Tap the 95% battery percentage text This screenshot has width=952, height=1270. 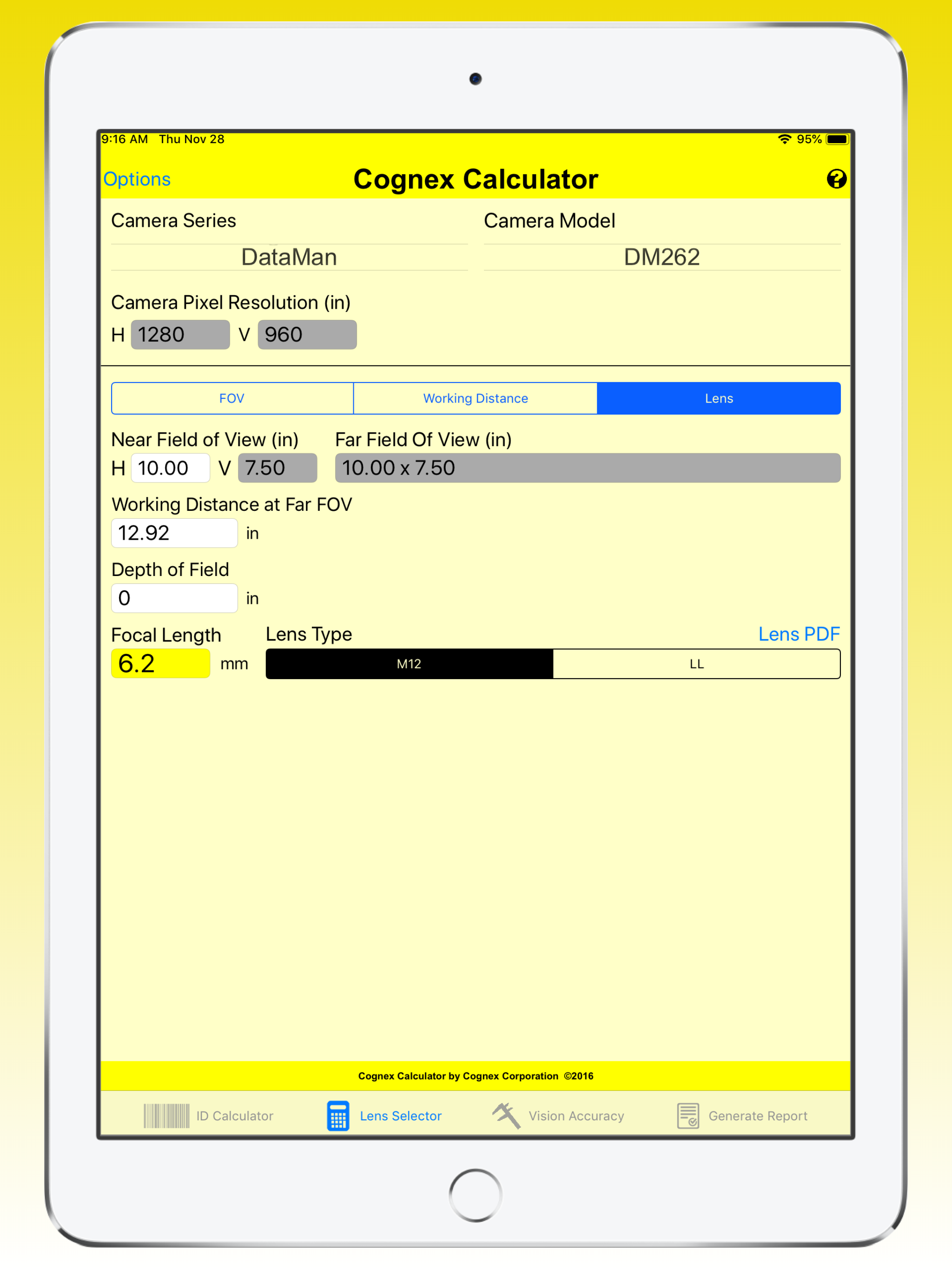(809, 139)
